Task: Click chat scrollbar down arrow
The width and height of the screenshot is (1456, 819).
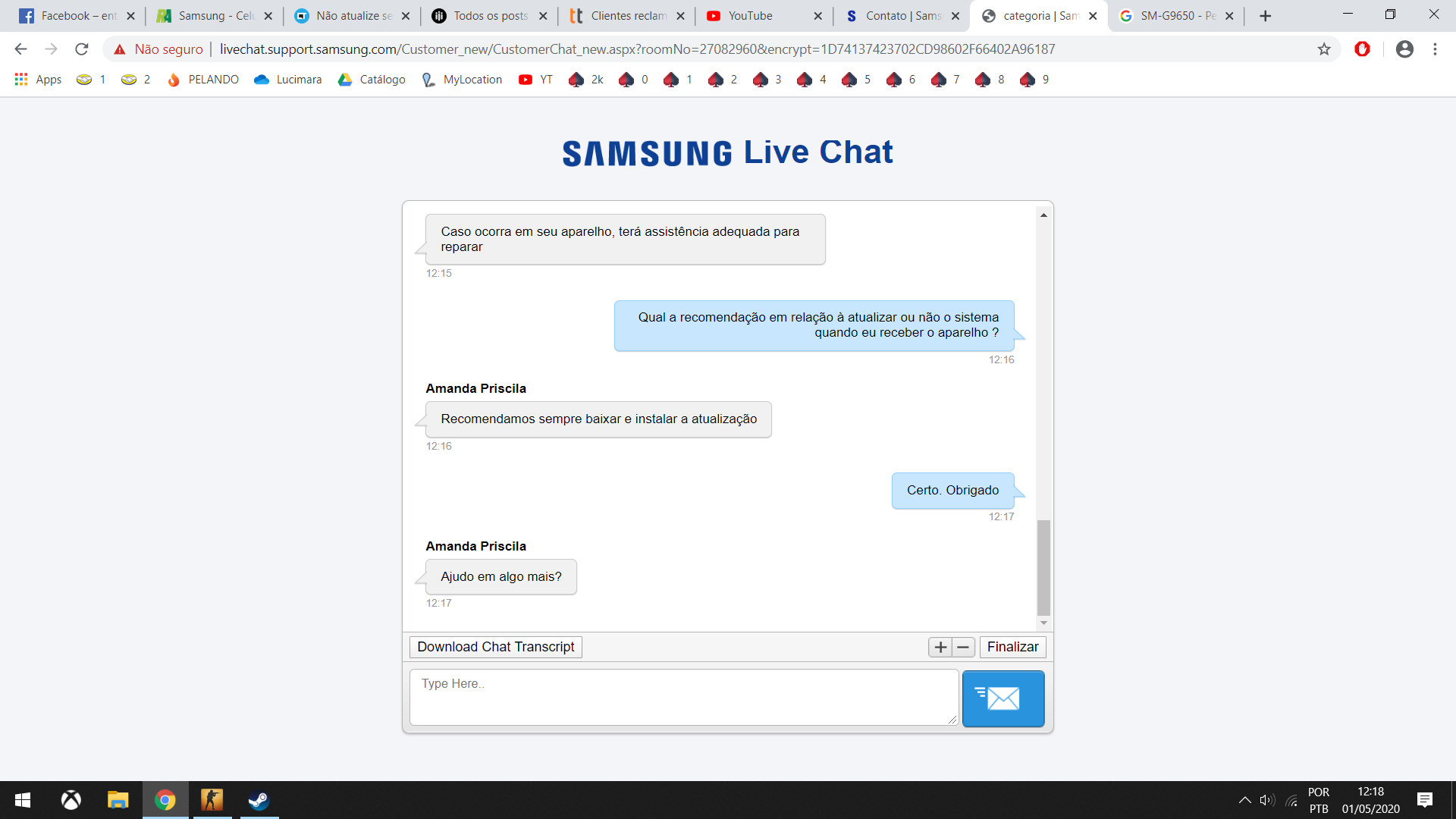Action: click(1043, 623)
